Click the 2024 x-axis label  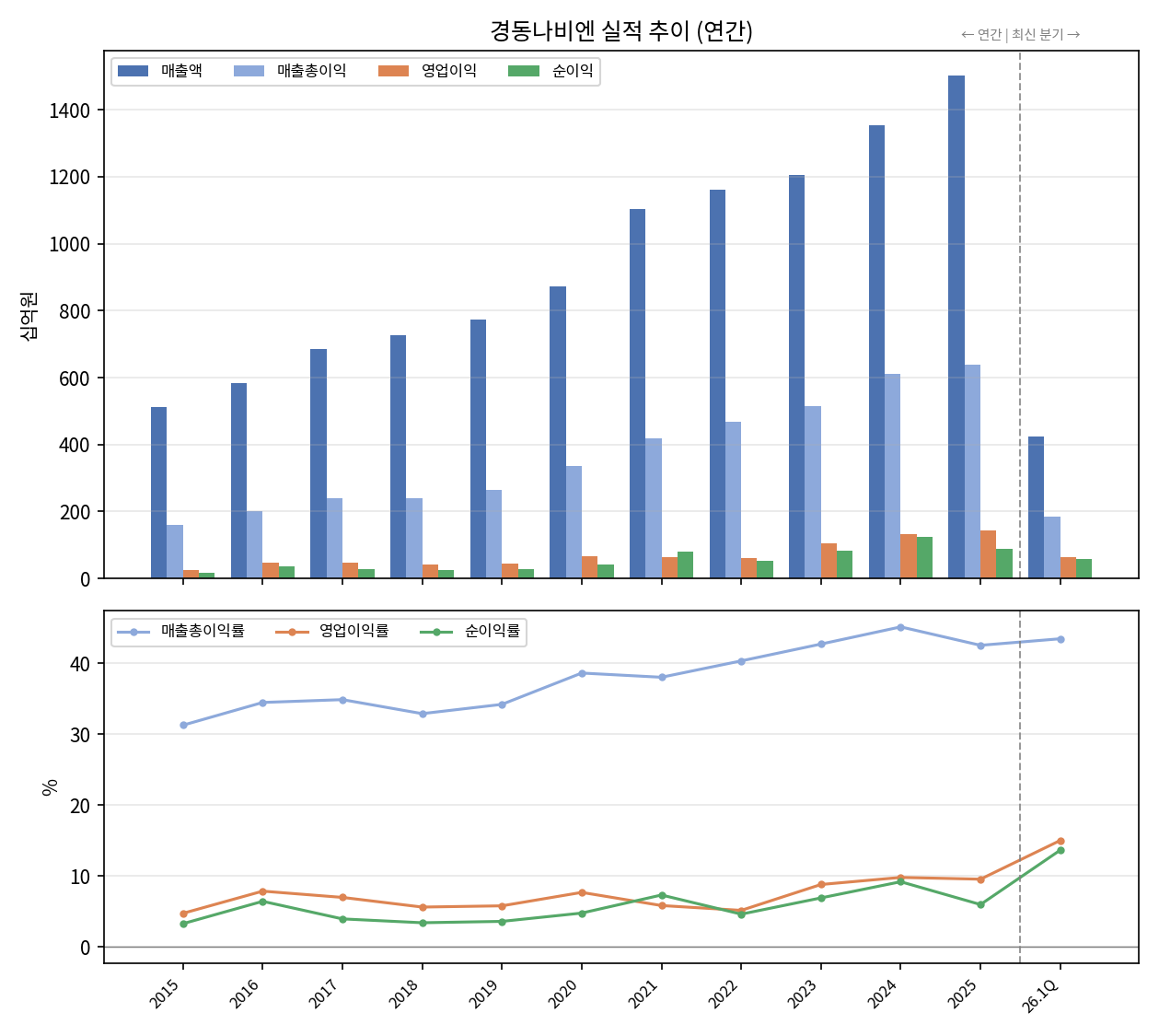click(884, 994)
